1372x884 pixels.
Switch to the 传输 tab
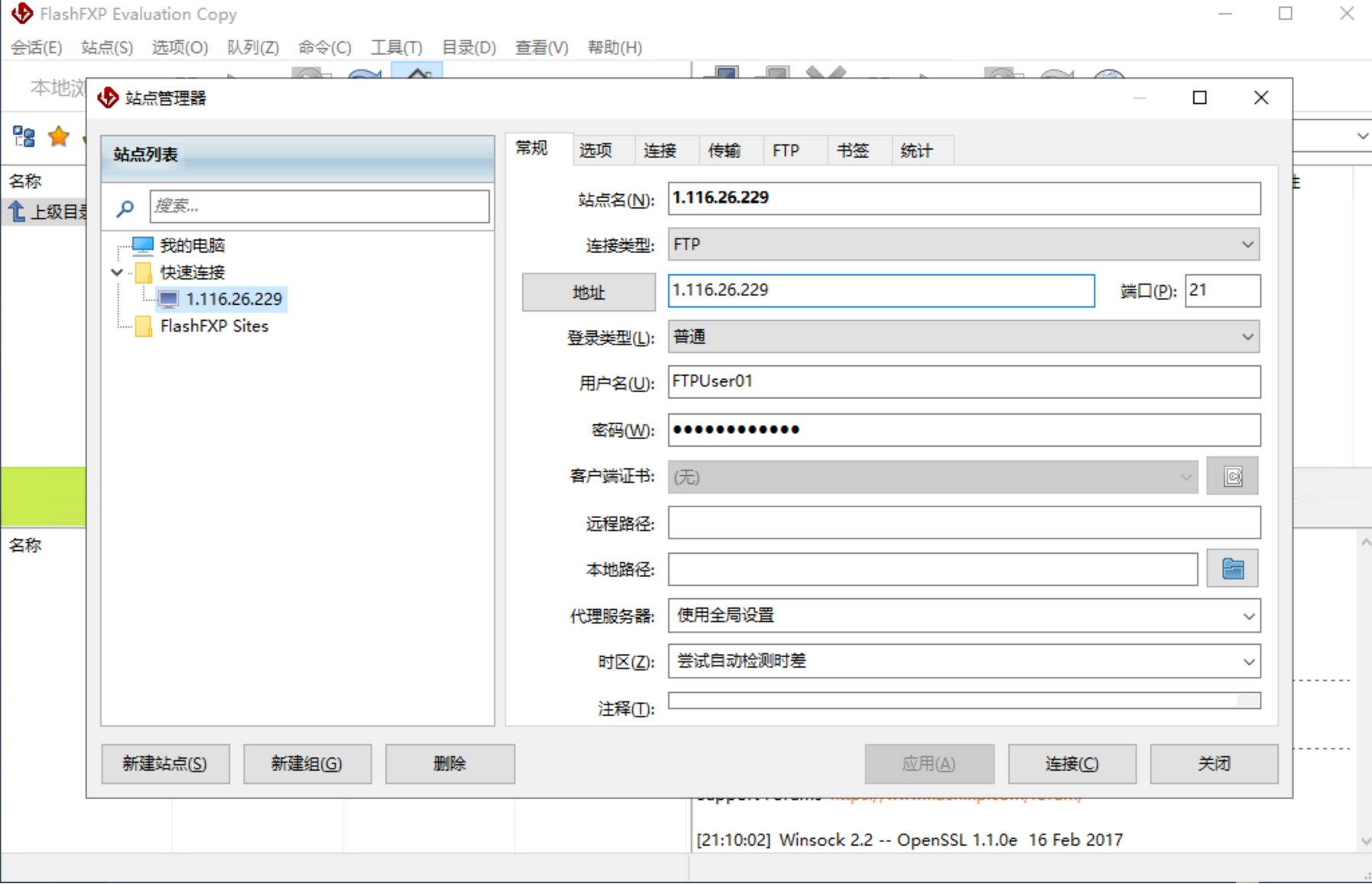pos(724,151)
